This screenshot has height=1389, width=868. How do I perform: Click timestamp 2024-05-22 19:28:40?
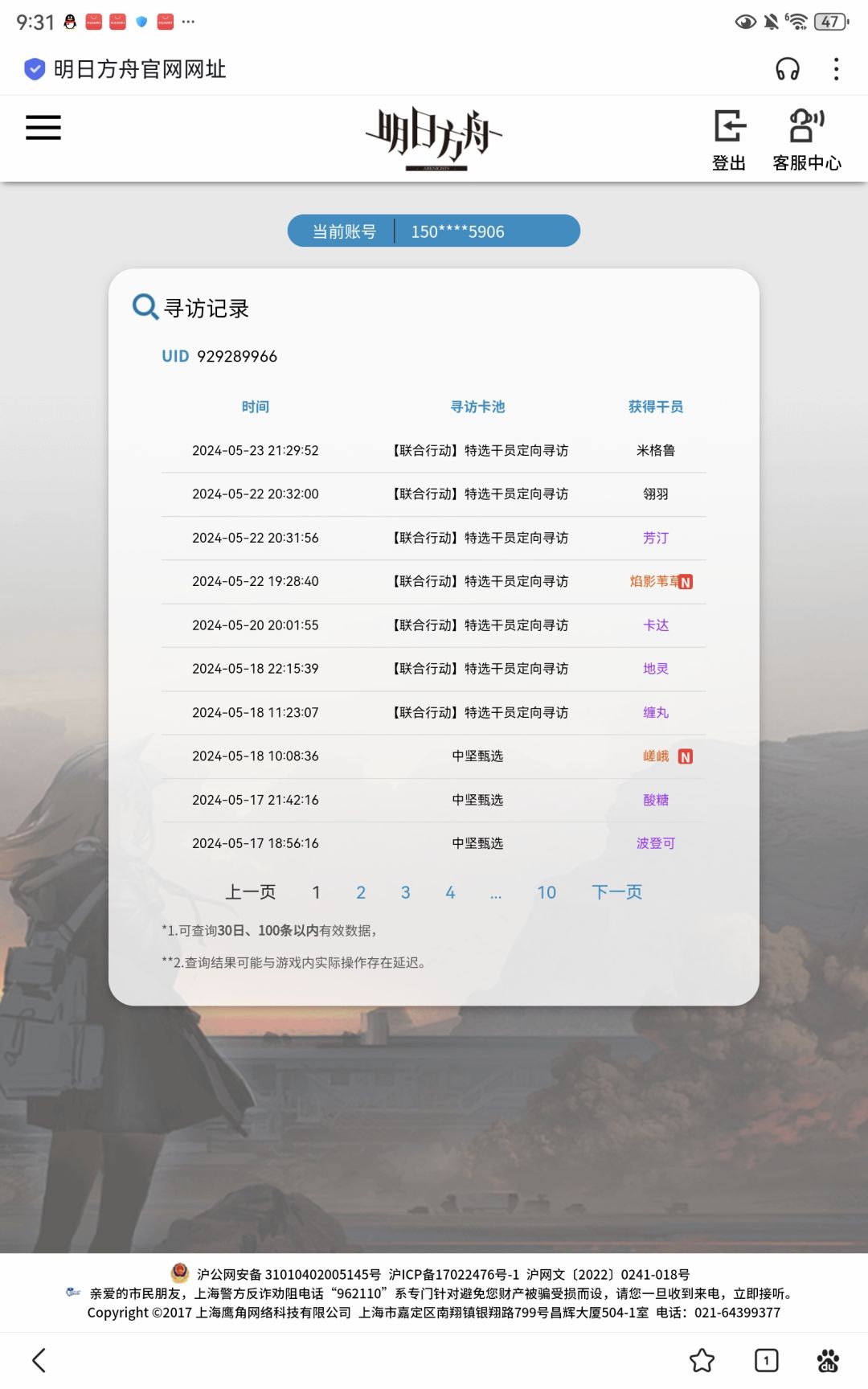click(x=256, y=581)
